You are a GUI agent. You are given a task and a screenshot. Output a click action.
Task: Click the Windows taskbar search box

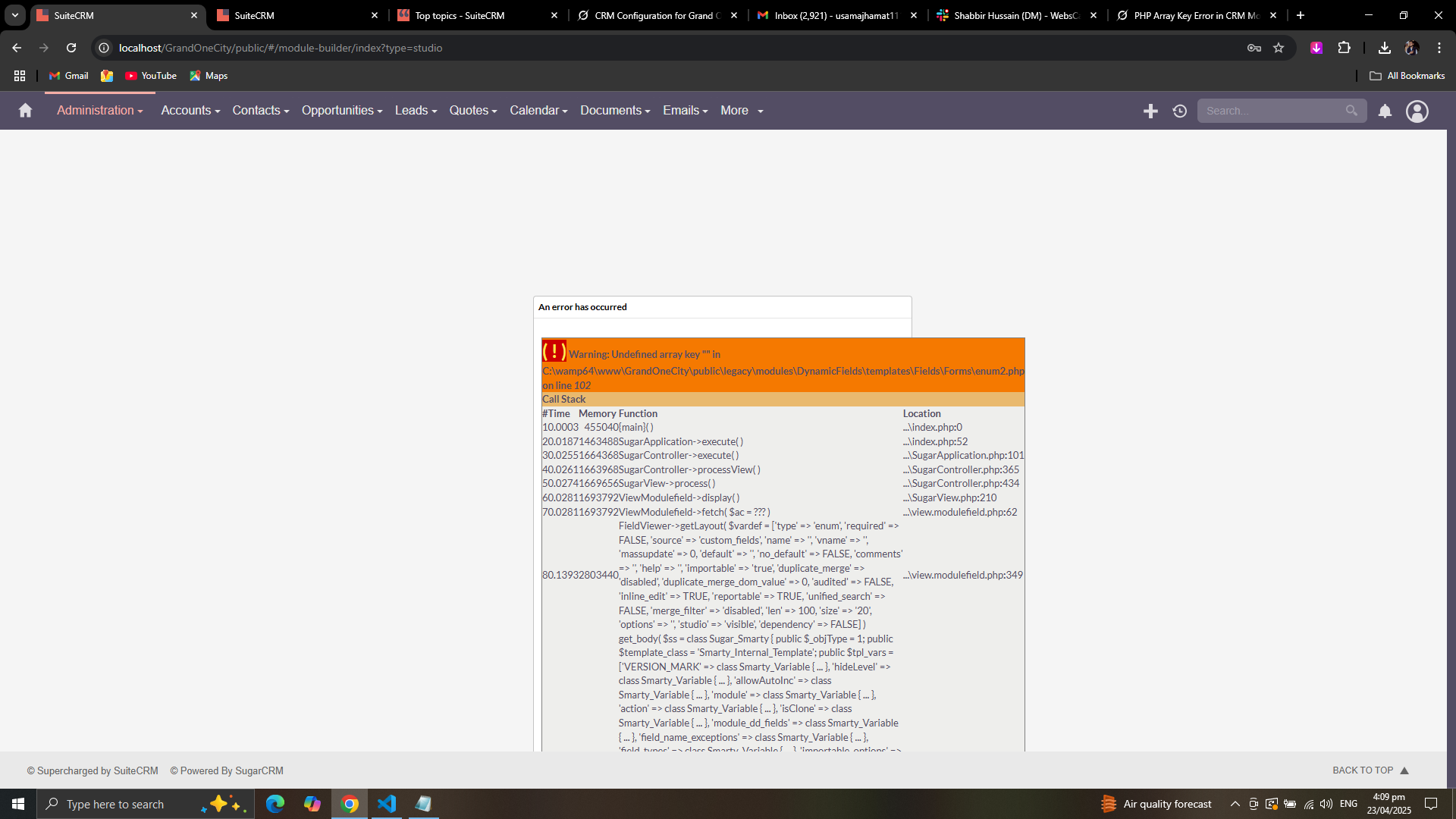pyautogui.click(x=146, y=804)
